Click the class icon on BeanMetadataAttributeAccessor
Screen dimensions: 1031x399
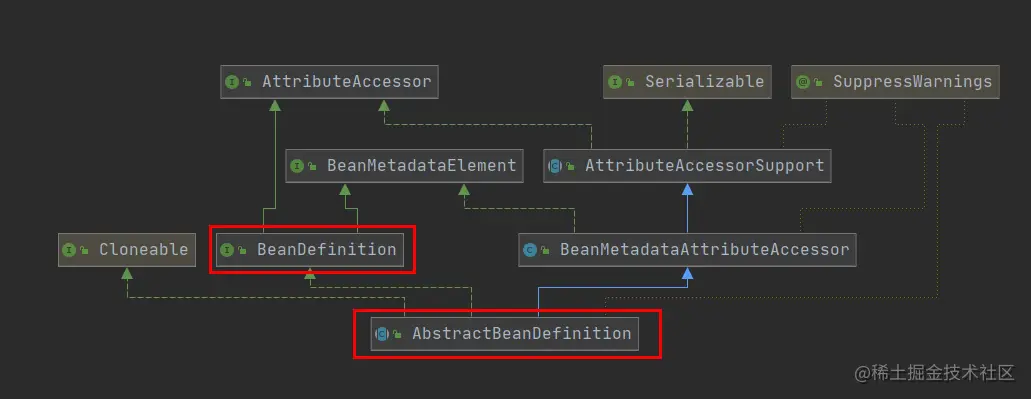530,250
